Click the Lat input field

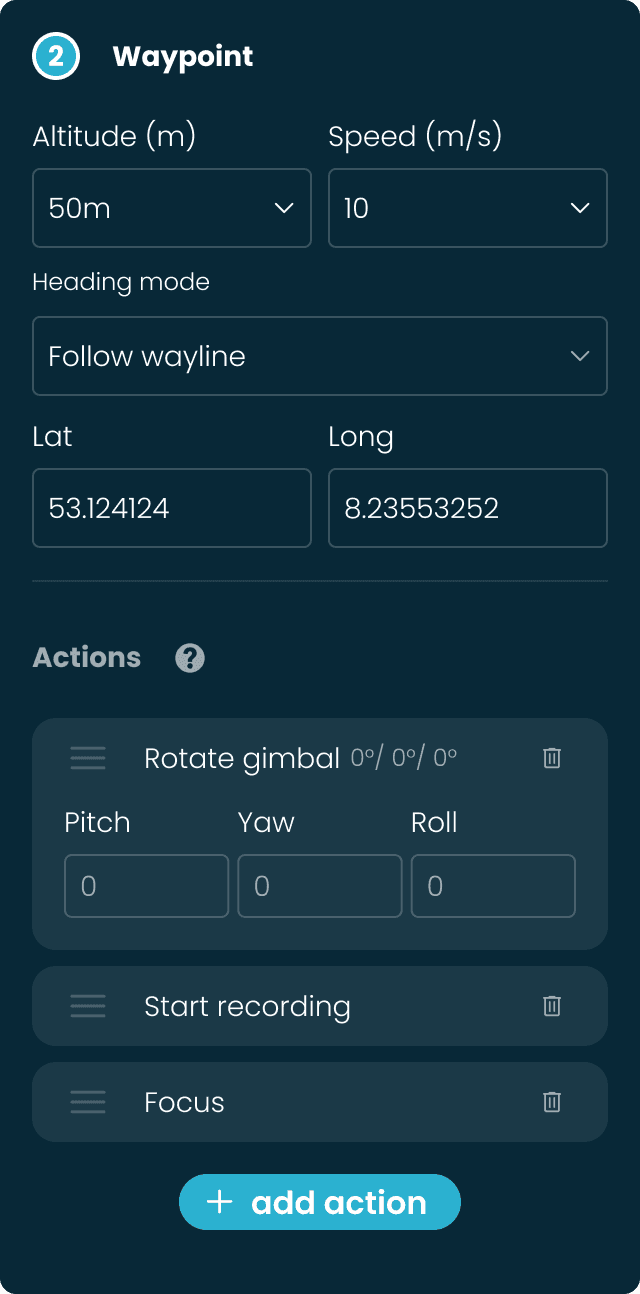(x=171, y=508)
